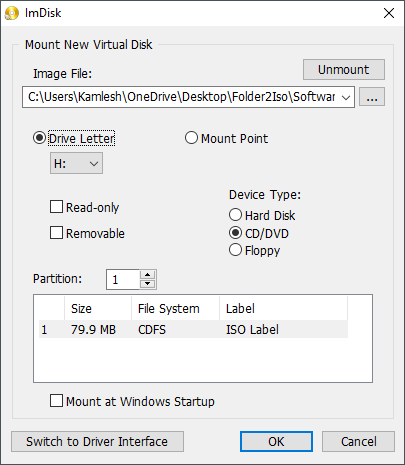Close the ImDisk dialog window
The height and width of the screenshot is (465, 405).
pos(389,13)
